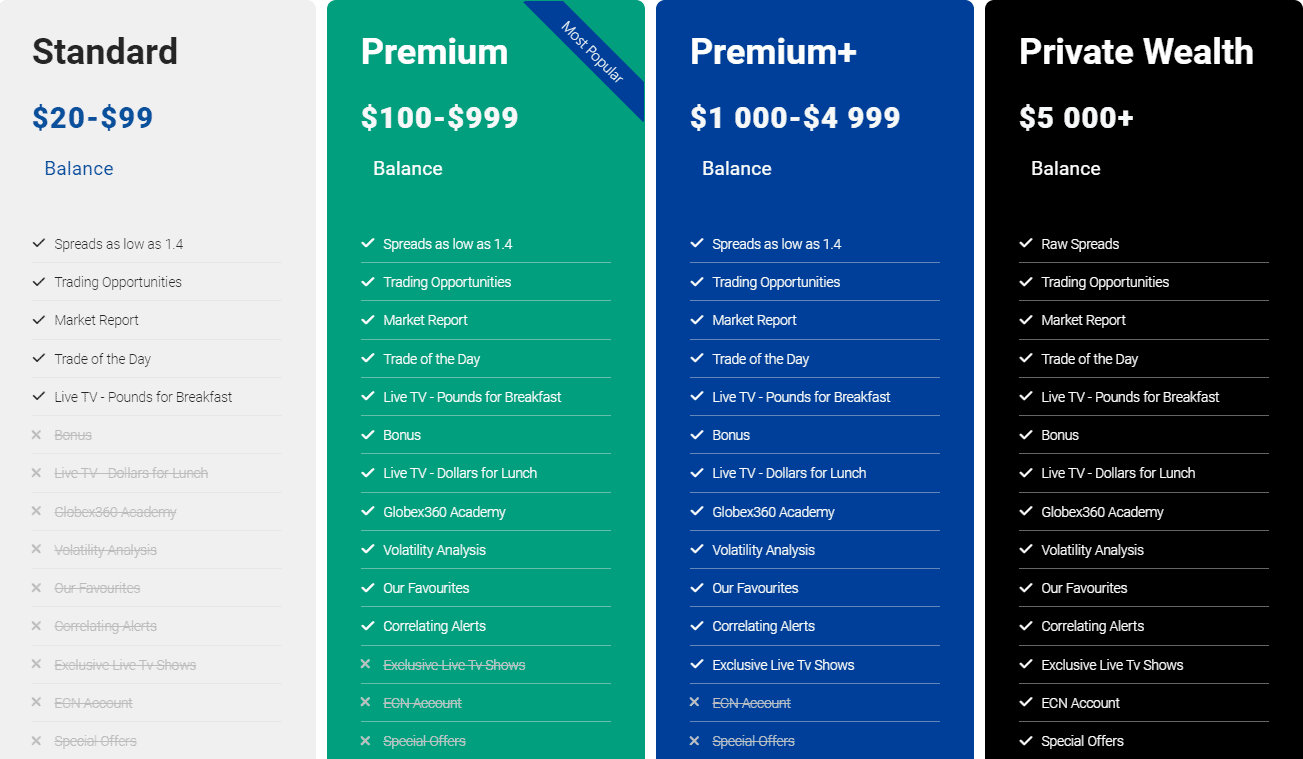
Task: Click the X icon beside Standard's Bonus
Action: tap(37, 435)
